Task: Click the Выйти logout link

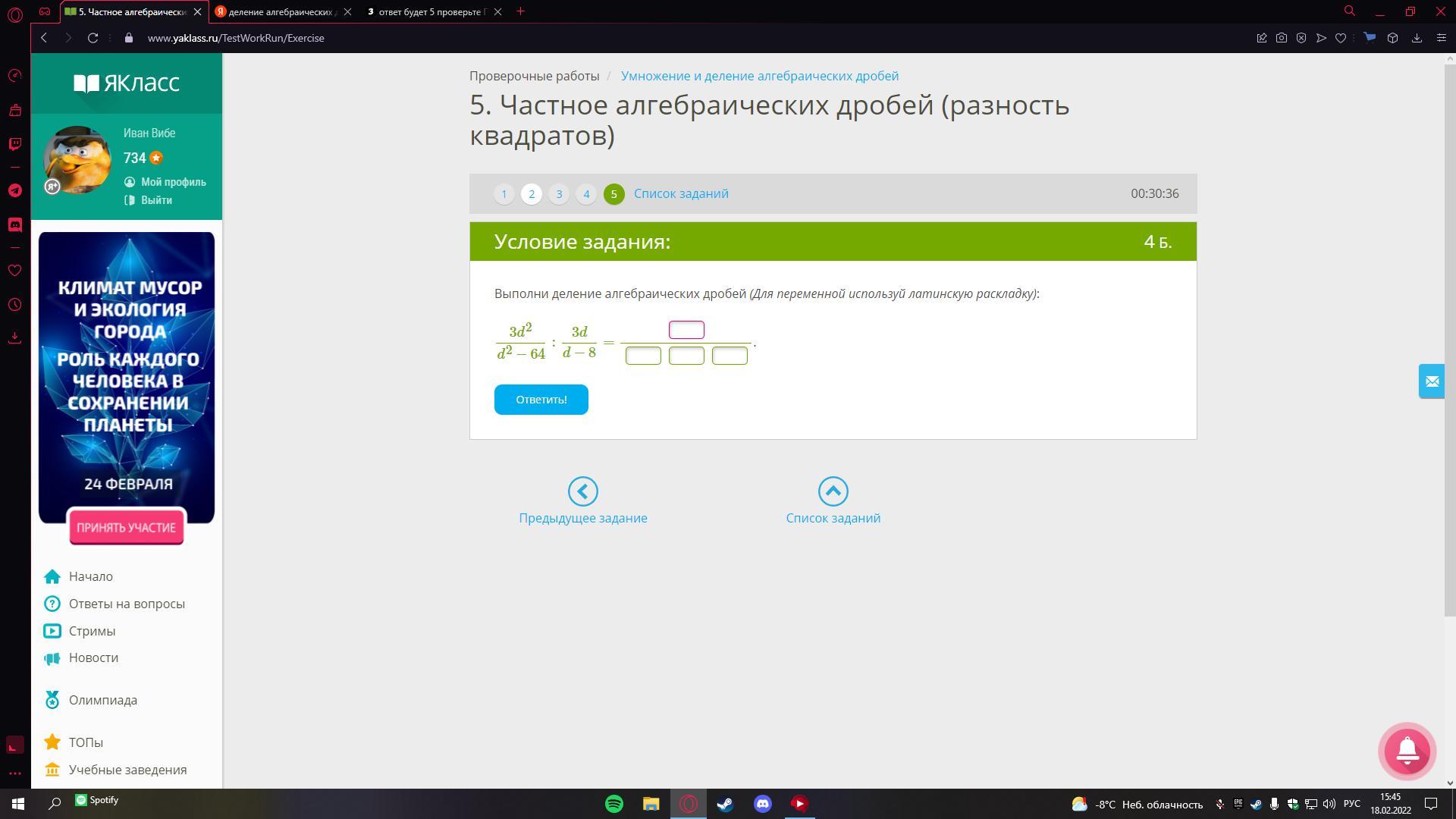Action: pyautogui.click(x=156, y=200)
